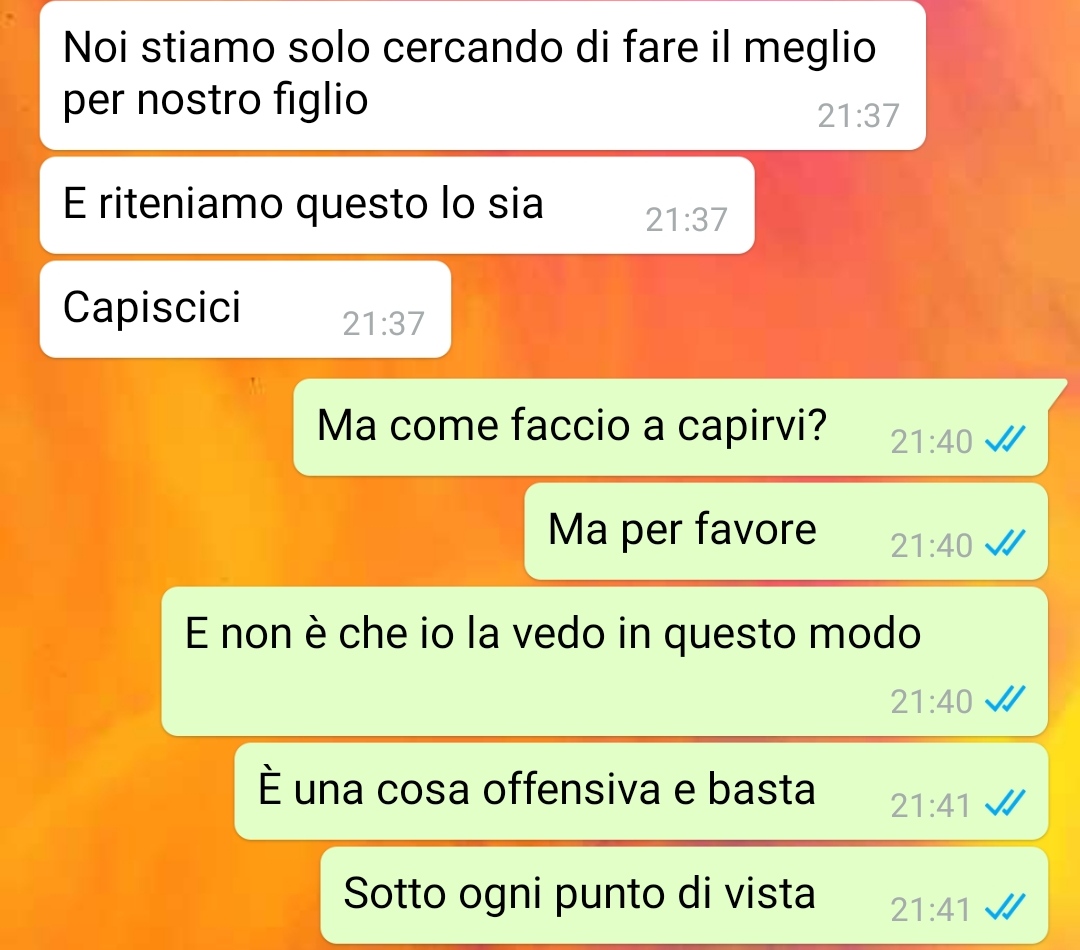Select the received message "Capiscici"
Image resolution: width=1080 pixels, height=950 pixels.
point(245,309)
